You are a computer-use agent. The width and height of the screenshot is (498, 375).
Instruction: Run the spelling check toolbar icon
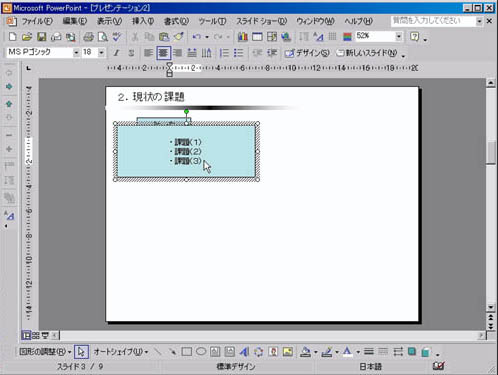coord(117,37)
